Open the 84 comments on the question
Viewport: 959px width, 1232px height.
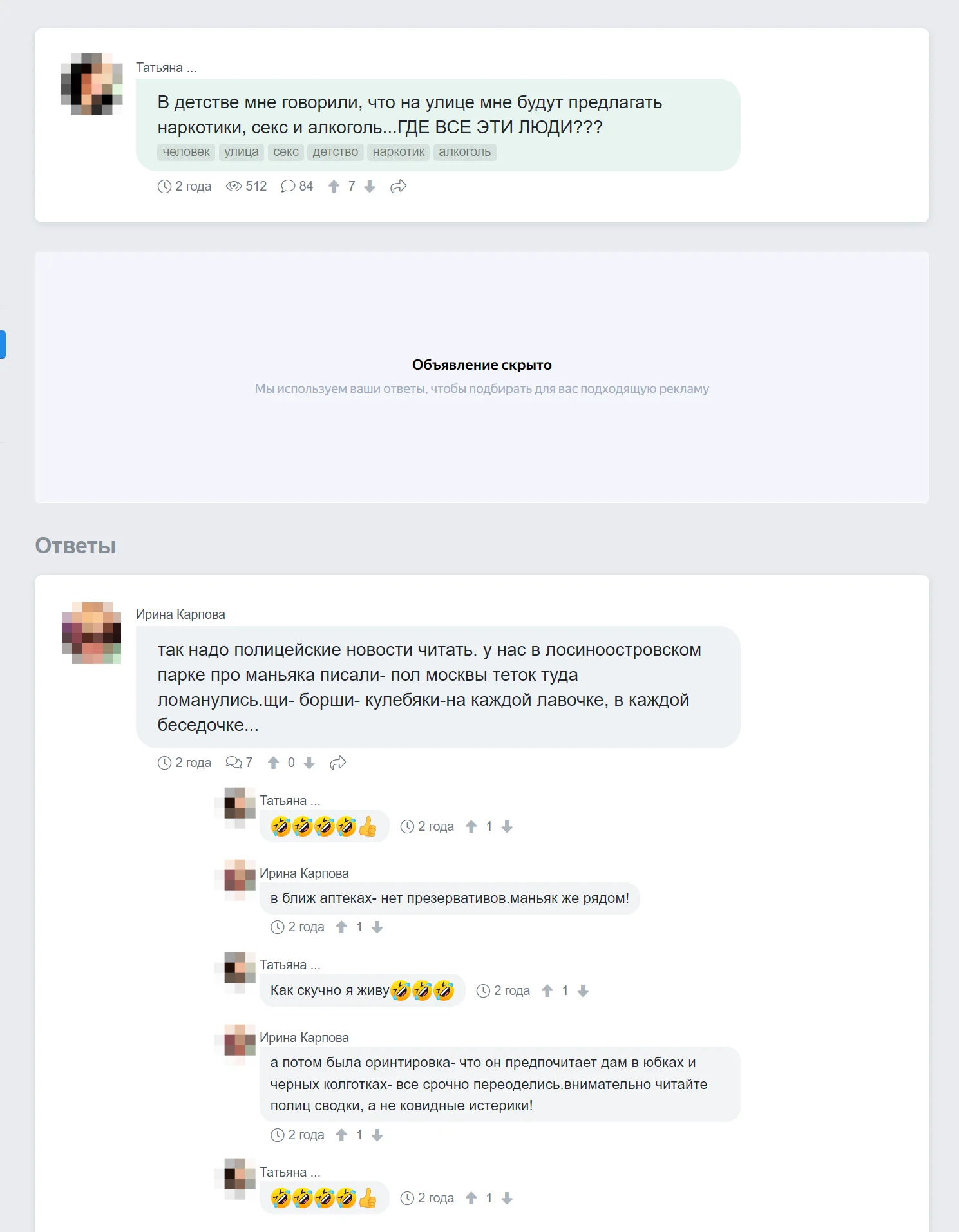297,187
